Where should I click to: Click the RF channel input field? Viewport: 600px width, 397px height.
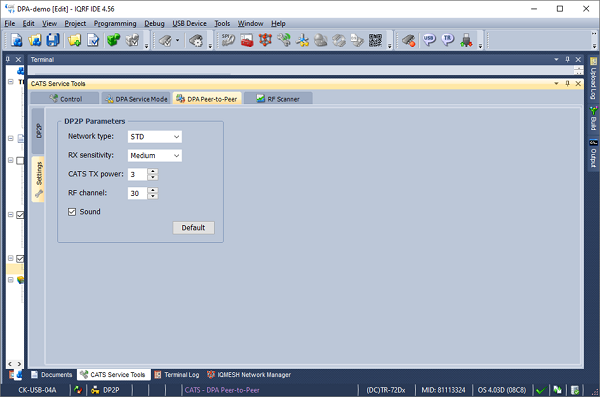point(137,193)
